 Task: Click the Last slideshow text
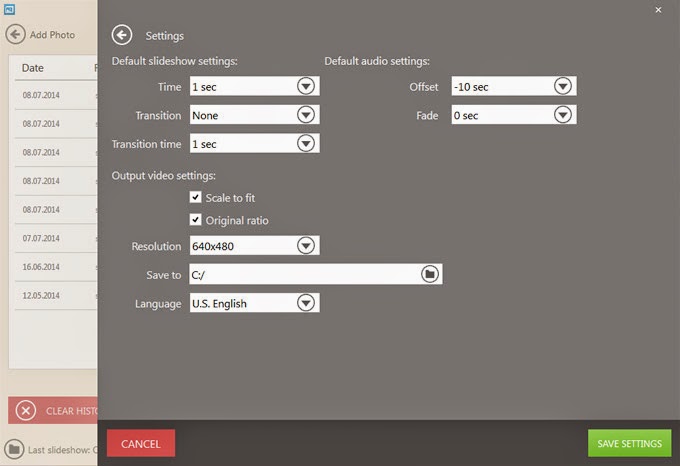pos(62,450)
